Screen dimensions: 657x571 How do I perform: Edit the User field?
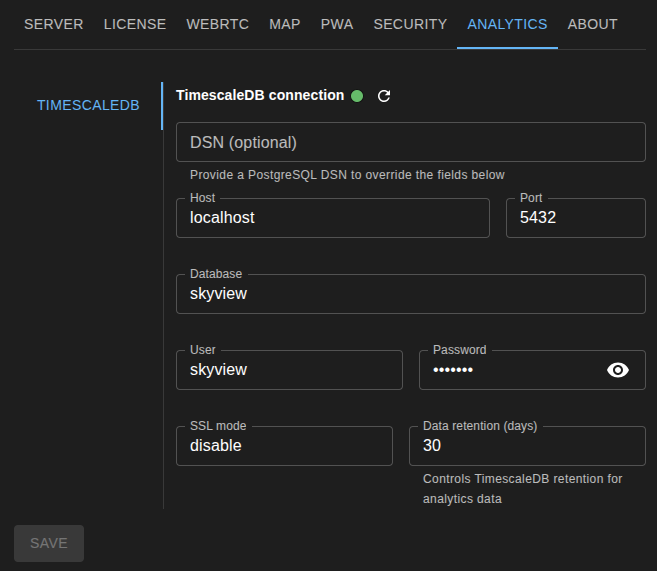tap(289, 370)
